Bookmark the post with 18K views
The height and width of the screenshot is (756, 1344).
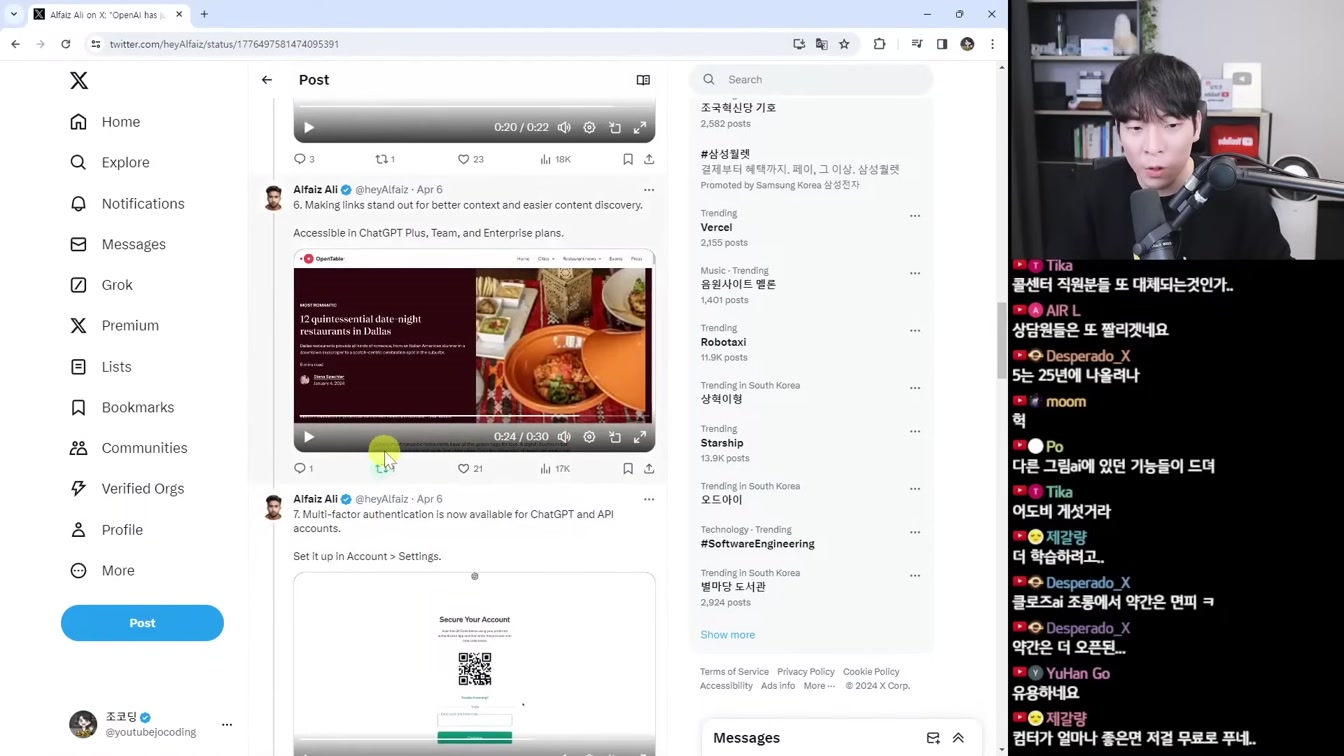click(x=628, y=159)
